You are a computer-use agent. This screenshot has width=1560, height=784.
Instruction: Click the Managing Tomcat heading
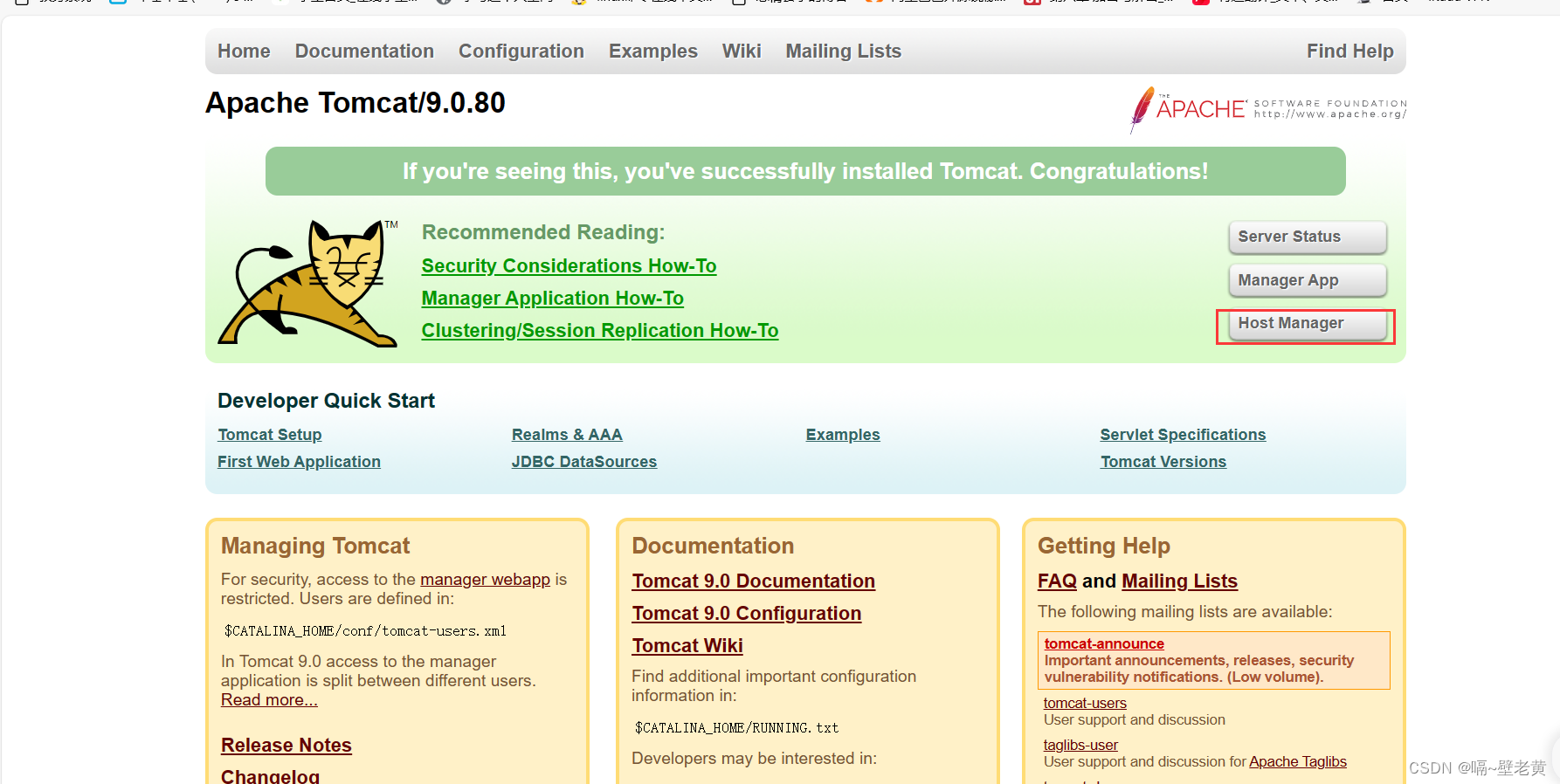[x=315, y=547]
